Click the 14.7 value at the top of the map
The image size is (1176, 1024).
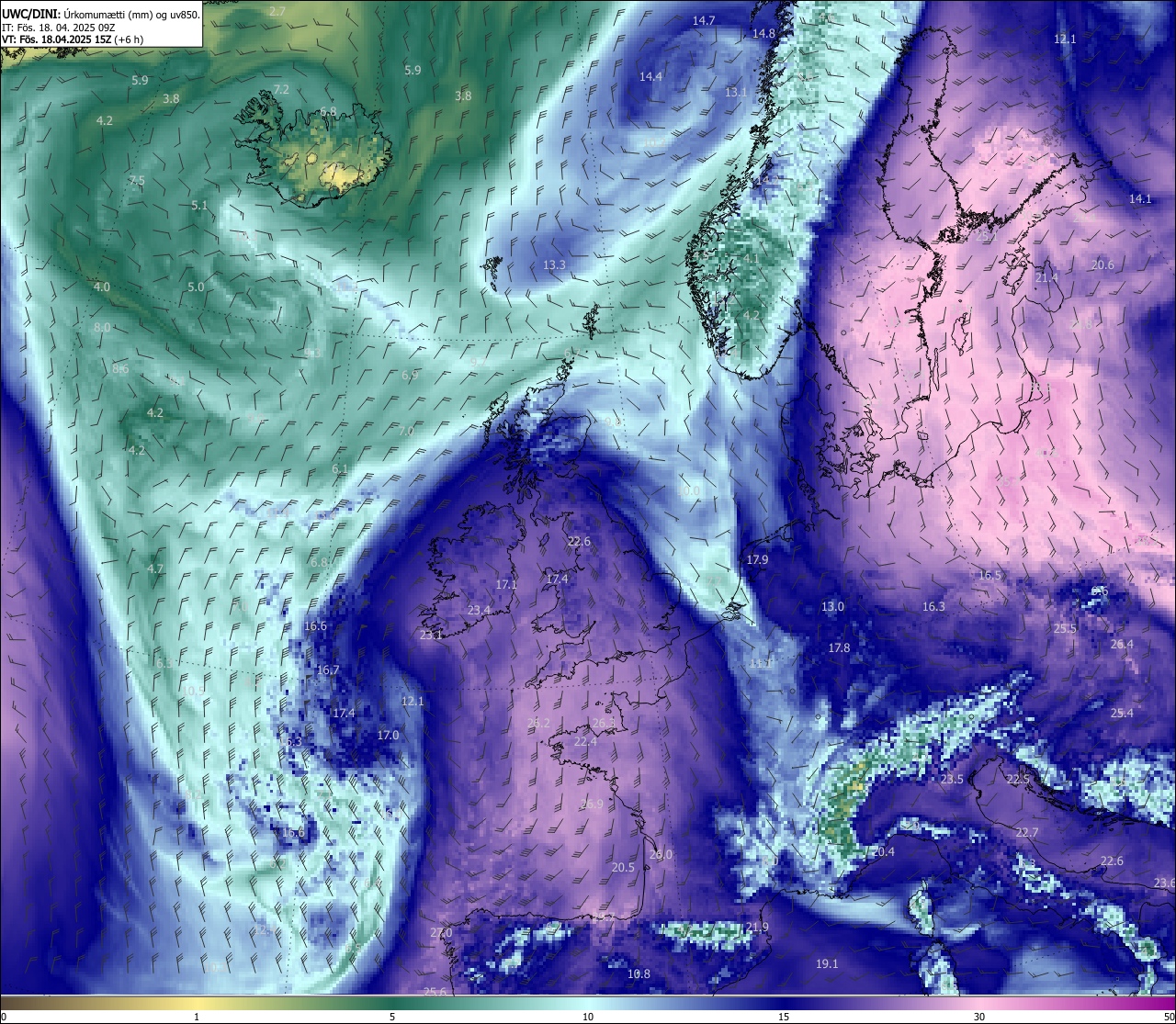point(704,20)
